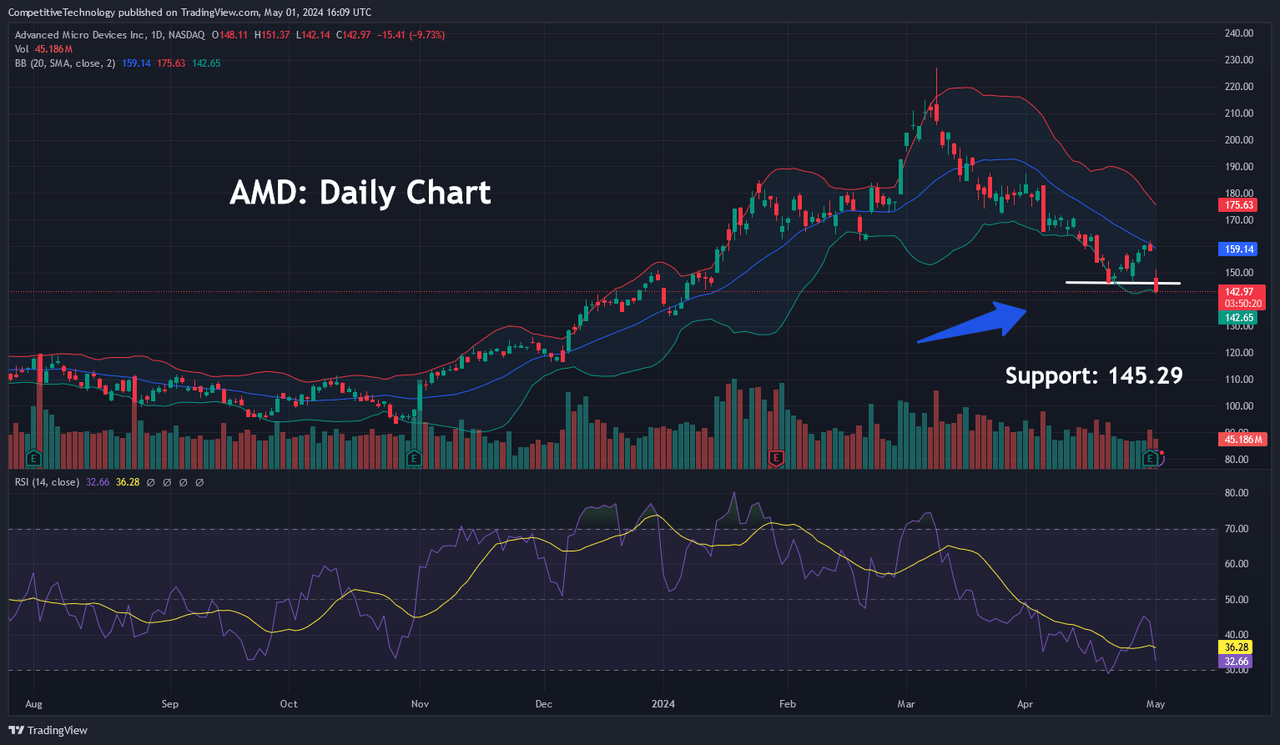Click the Apr label on the time axis
Screen dimensions: 1280x745
[1027, 703]
